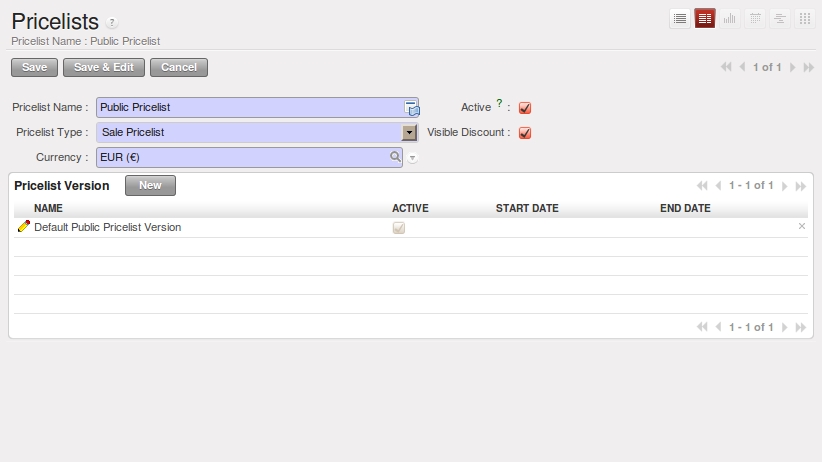Viewport: 822px width, 462px height.
Task: Open the Currency search lookup
Action: 395,157
